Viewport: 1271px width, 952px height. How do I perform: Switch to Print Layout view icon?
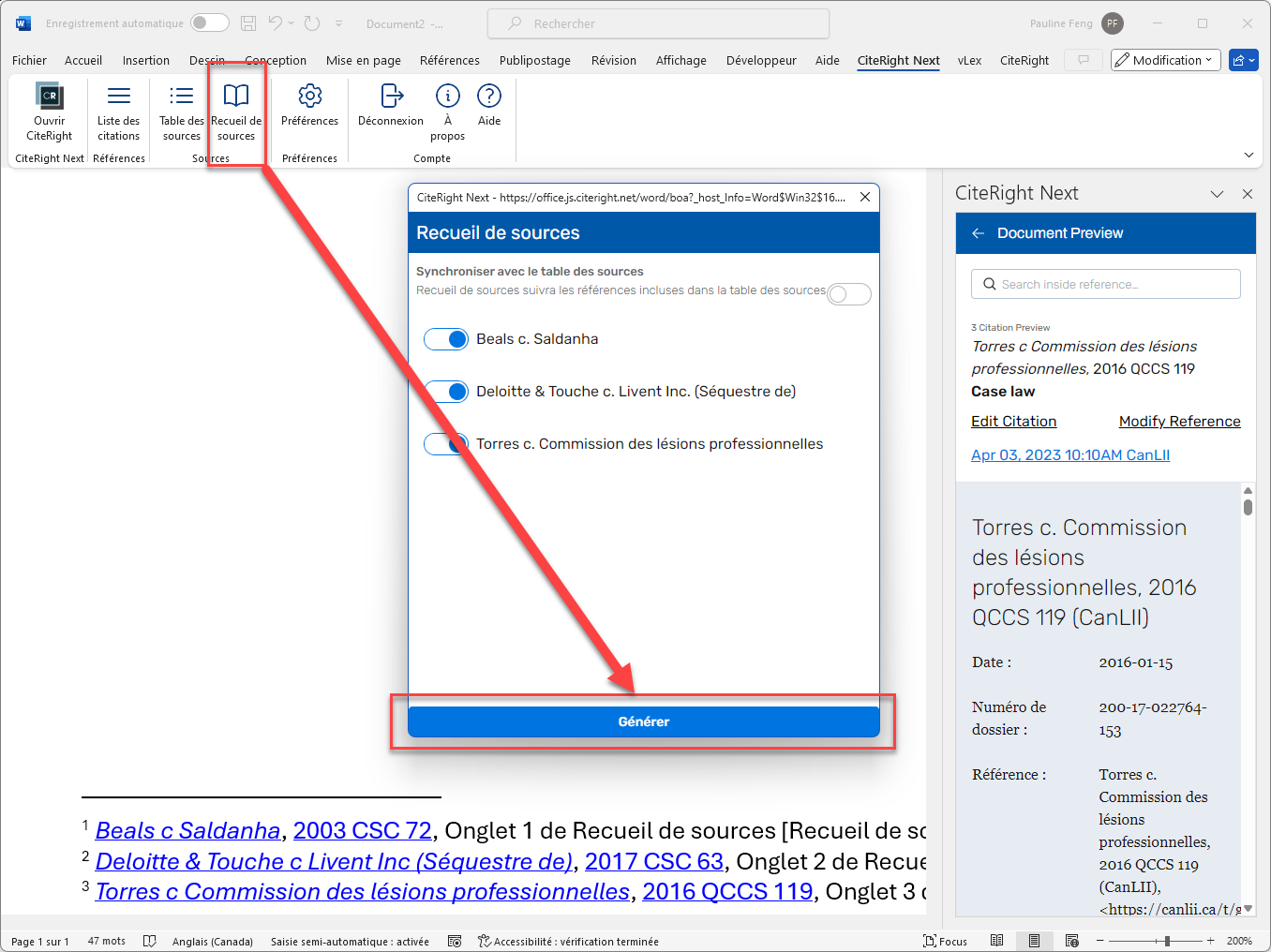tap(1034, 941)
